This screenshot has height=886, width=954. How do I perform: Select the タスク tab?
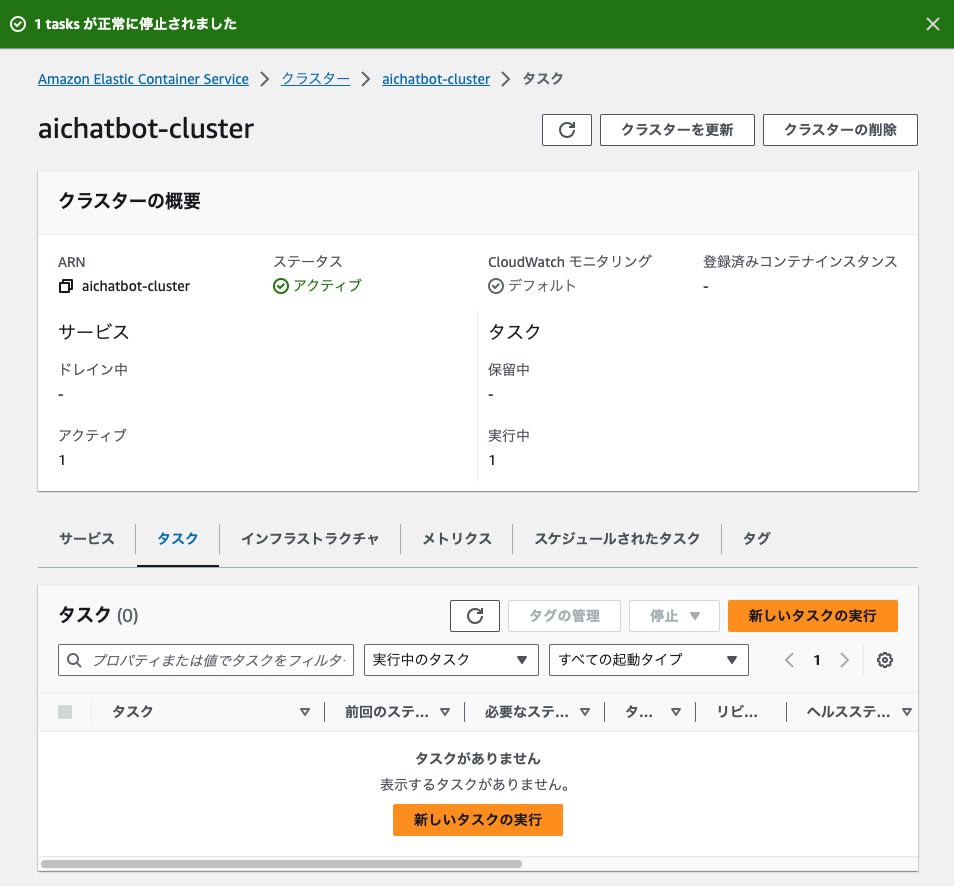coord(178,539)
